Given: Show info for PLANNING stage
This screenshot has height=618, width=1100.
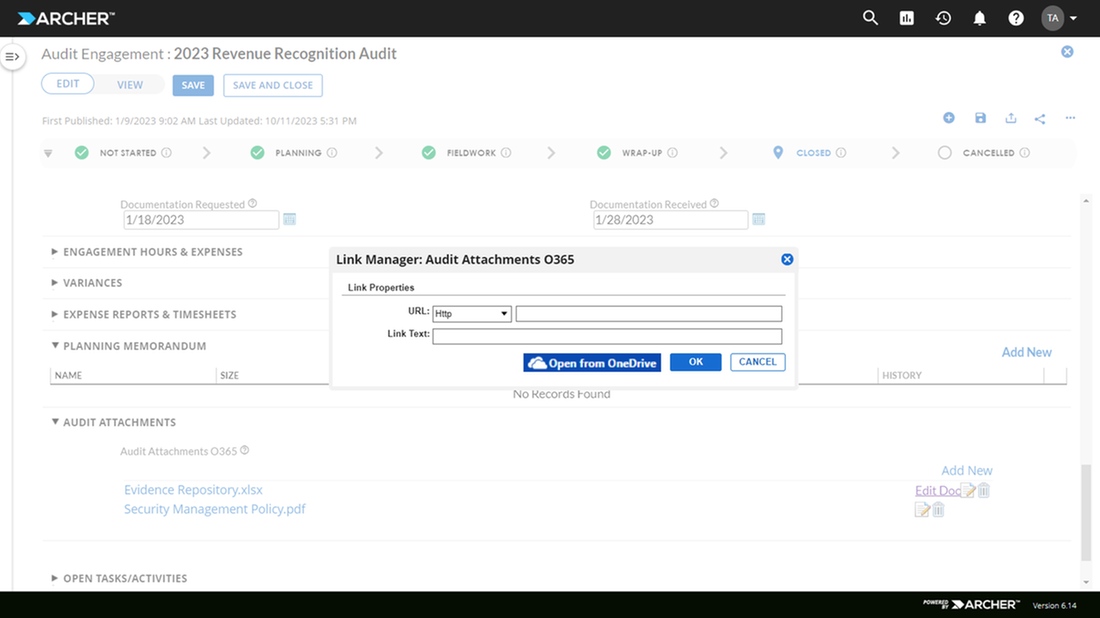Looking at the screenshot, I should (332, 152).
